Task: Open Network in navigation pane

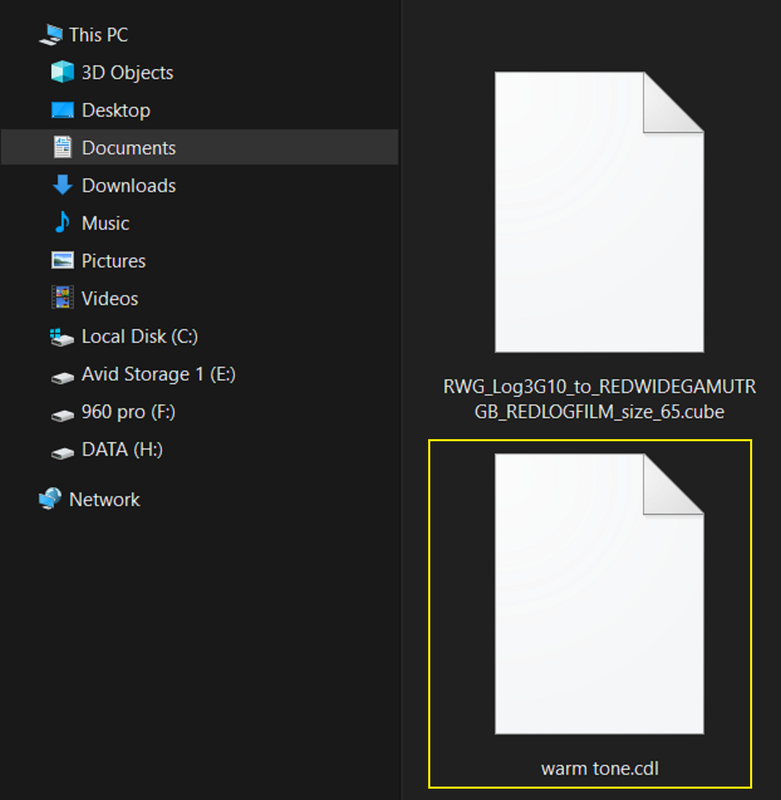Action: 104,499
